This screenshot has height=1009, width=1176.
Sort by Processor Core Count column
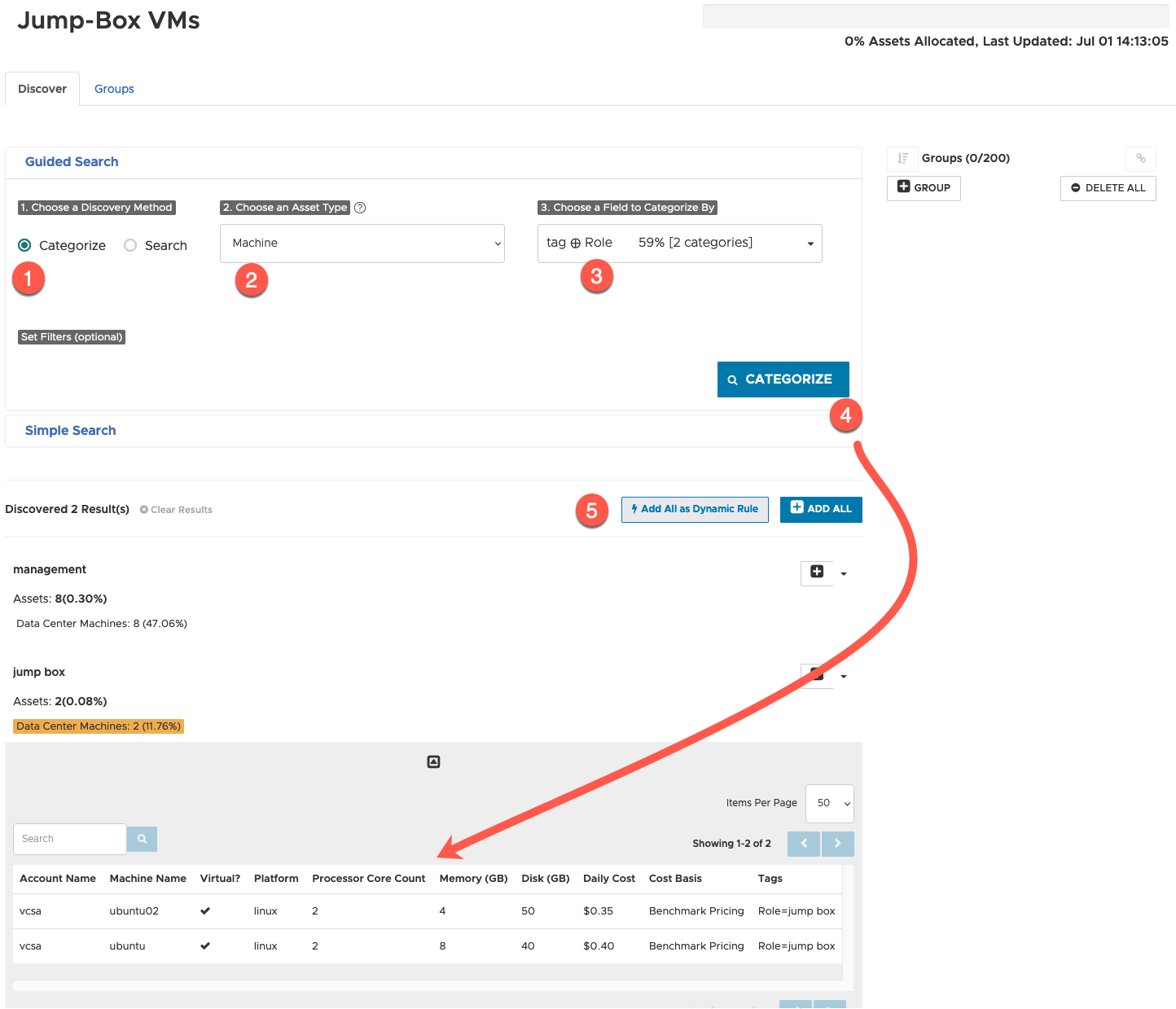(369, 879)
